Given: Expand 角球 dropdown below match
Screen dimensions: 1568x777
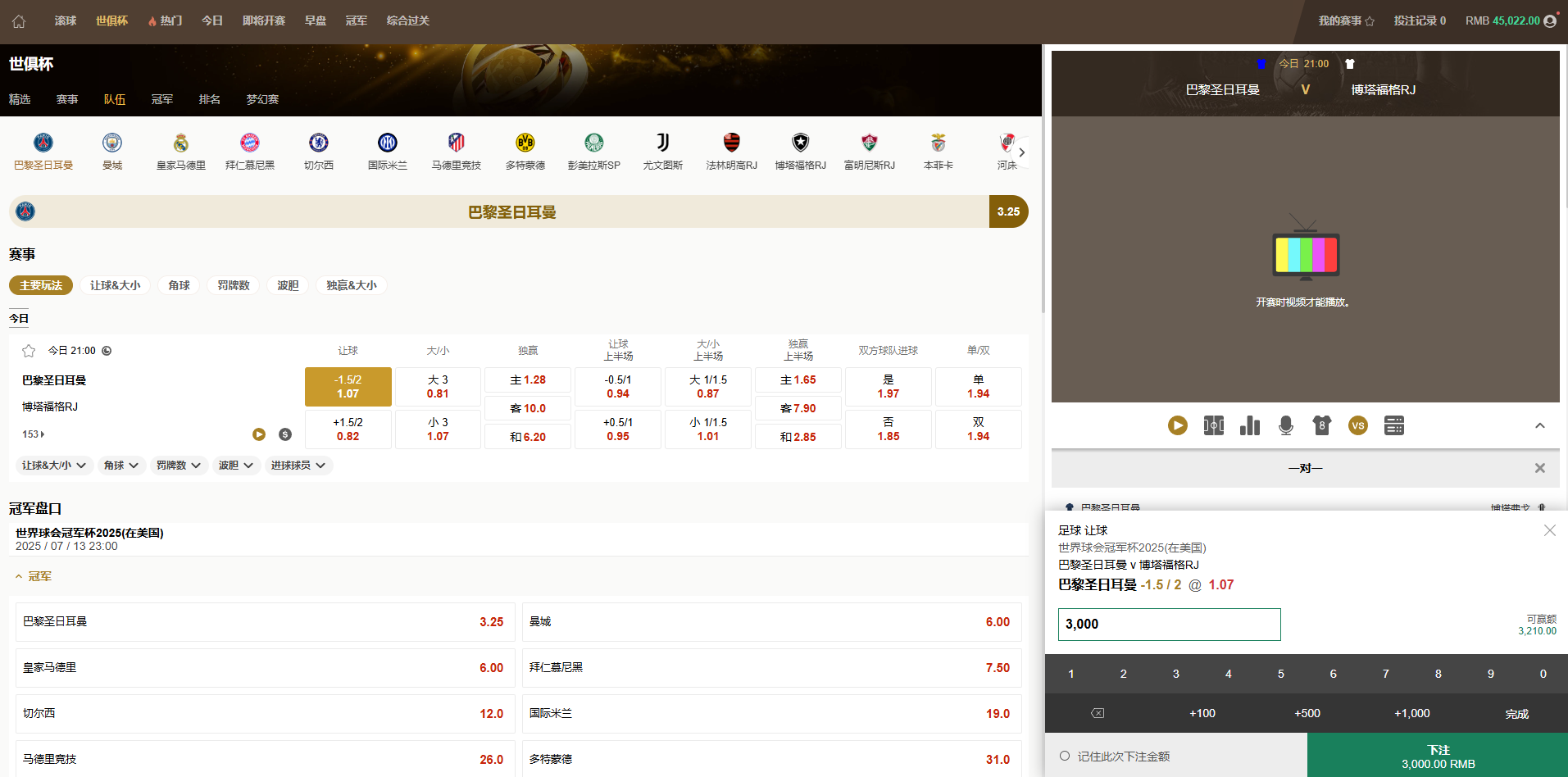Looking at the screenshot, I should click(120, 466).
